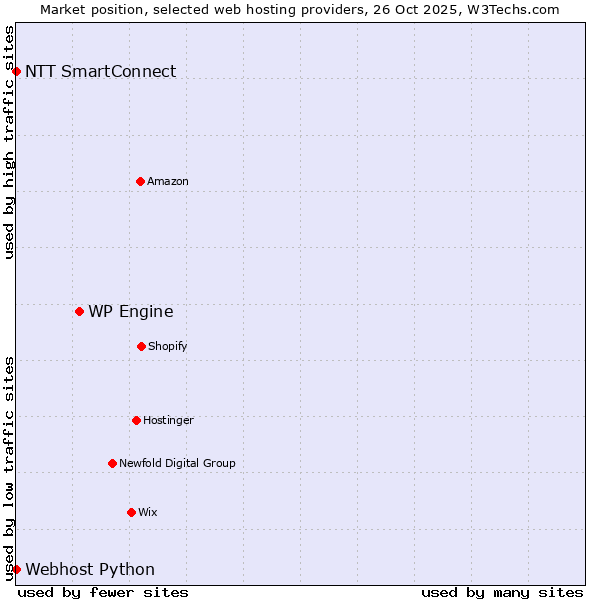The height and width of the screenshot is (600, 600).
Task: Click the Shopify red diamond marker
Action: [141, 346]
